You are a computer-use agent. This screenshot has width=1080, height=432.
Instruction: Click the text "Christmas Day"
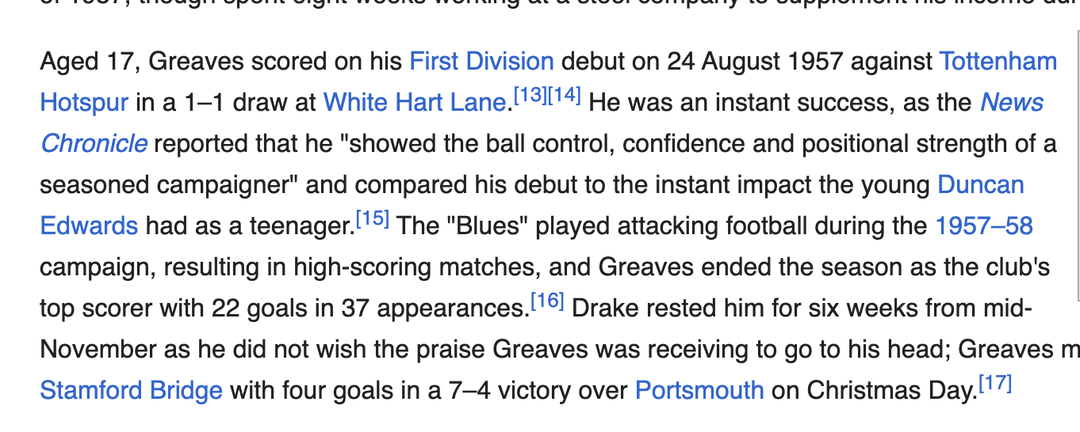click(x=890, y=389)
